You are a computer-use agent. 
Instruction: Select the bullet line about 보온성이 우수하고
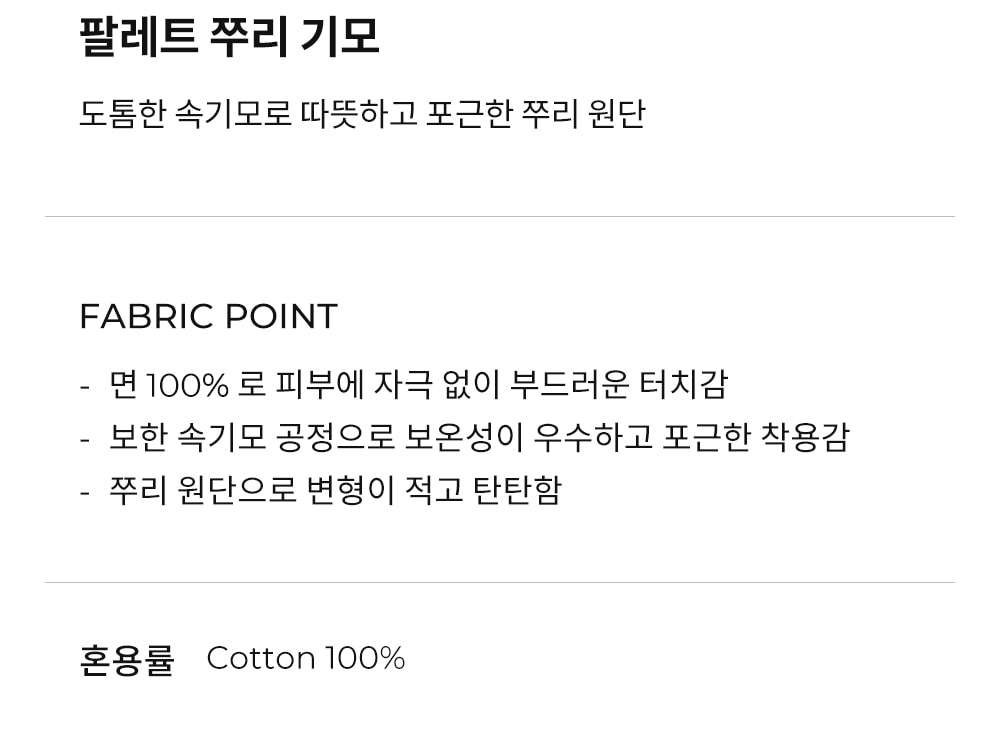(x=478, y=438)
